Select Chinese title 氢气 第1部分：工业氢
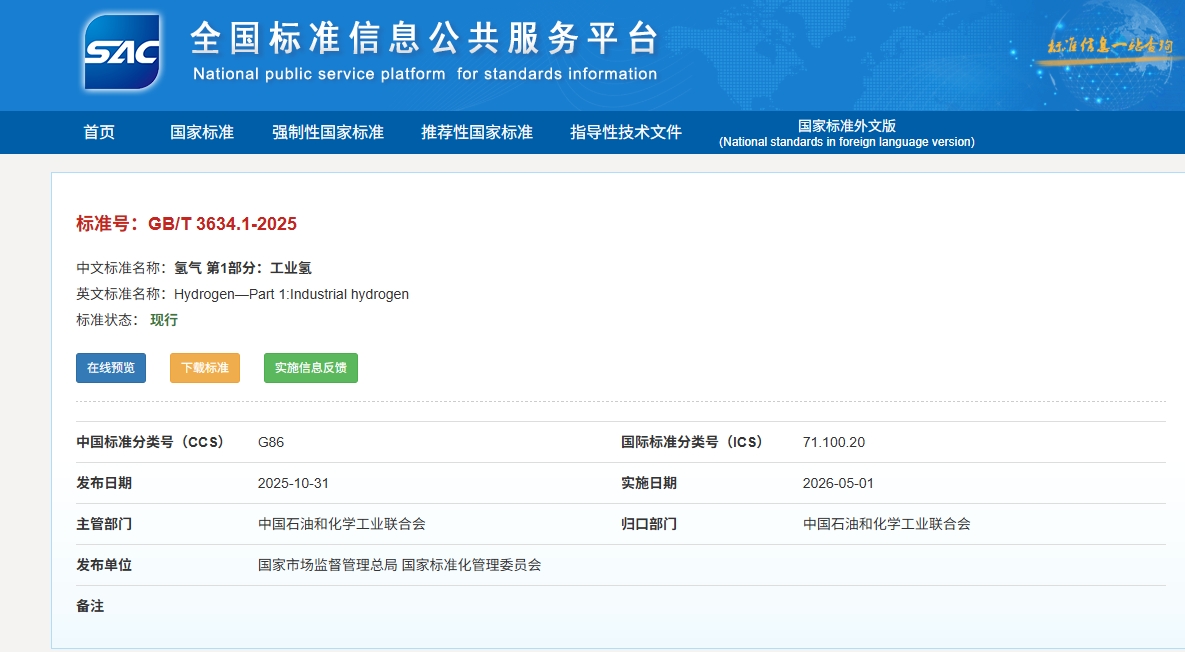The image size is (1185, 652). pos(243,267)
